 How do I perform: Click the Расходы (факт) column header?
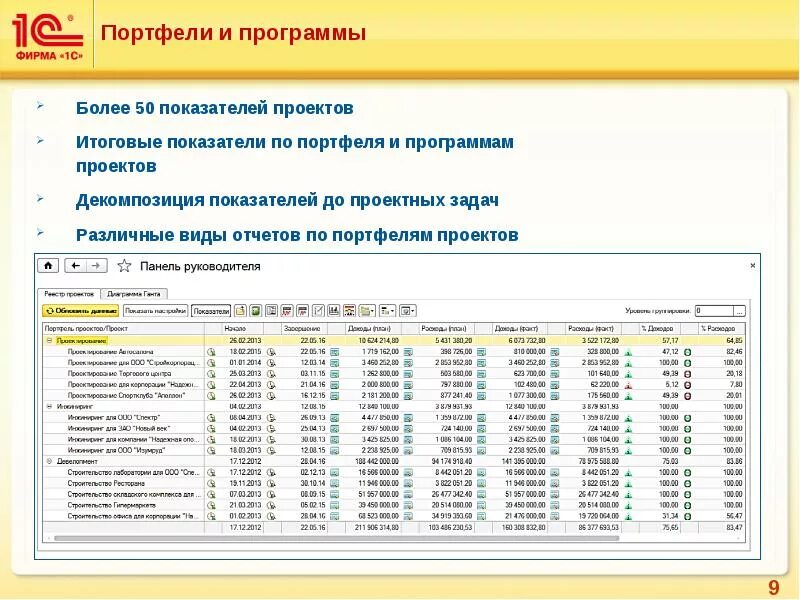[x=593, y=329]
